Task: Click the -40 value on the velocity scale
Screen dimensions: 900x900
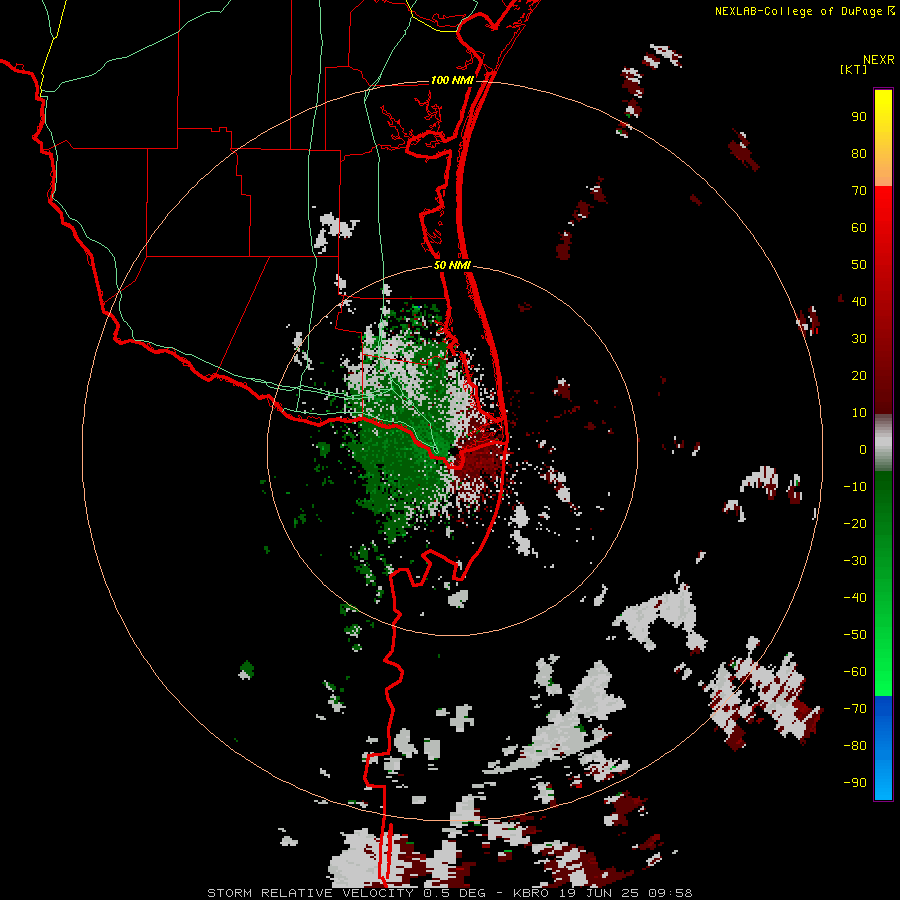Action: point(855,598)
